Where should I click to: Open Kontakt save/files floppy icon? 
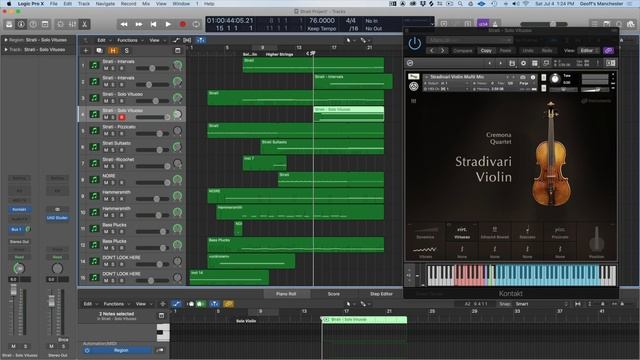[x=512, y=63]
